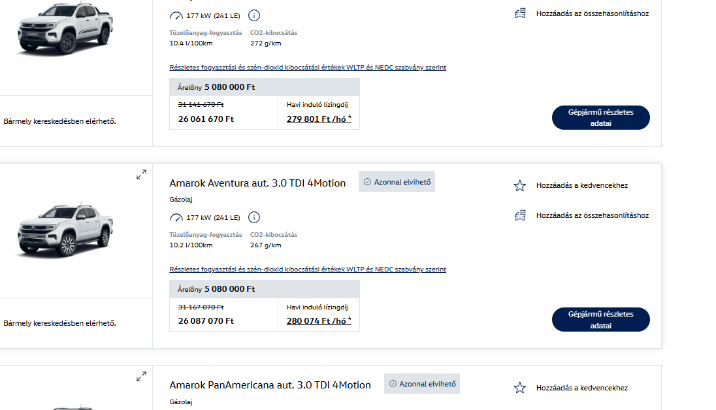Click info icon on Amarok Aventura power
Image resolution: width=716 pixels, height=410 pixels.
pyautogui.click(x=254, y=217)
